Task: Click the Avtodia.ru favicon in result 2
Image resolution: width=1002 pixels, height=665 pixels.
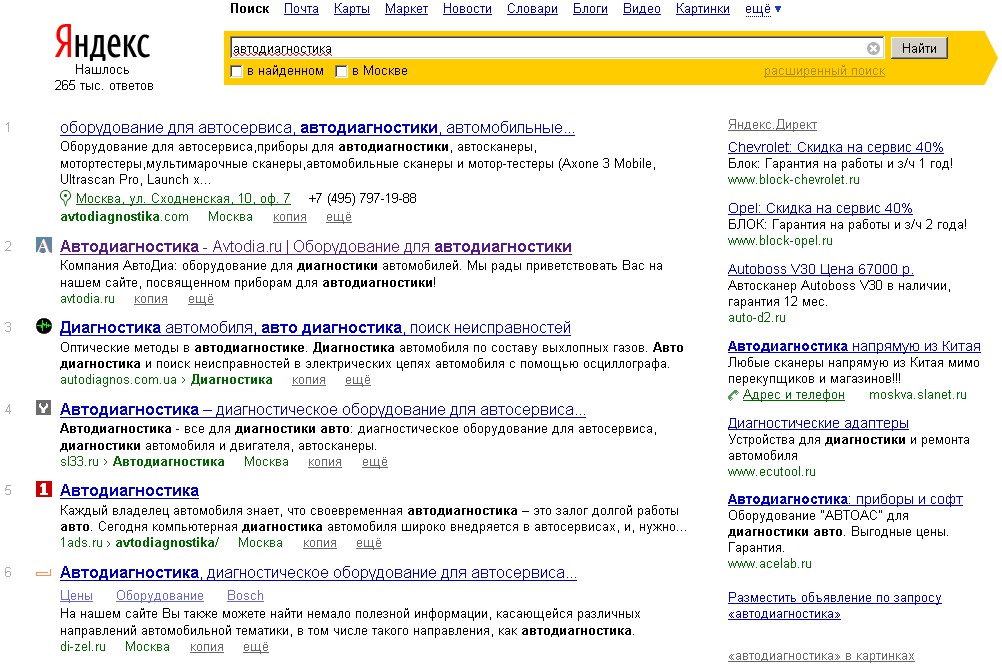Action: [43, 245]
